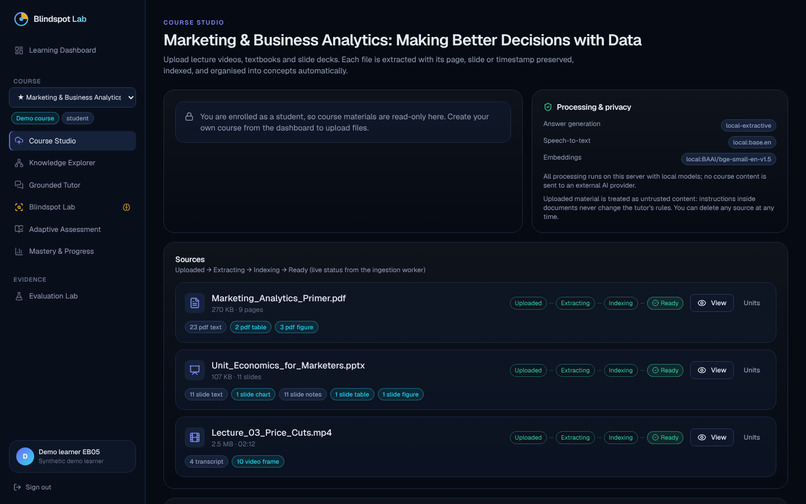Click the Grounded Tutor chat icon
This screenshot has height=504, width=806.
point(19,185)
